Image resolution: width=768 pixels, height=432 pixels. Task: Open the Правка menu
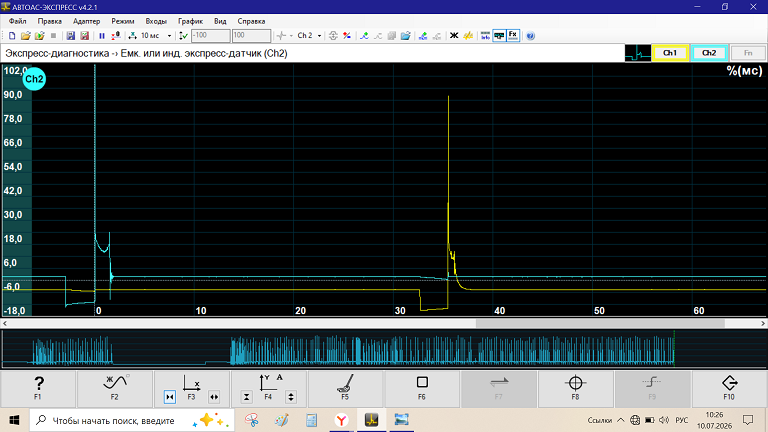(x=49, y=21)
